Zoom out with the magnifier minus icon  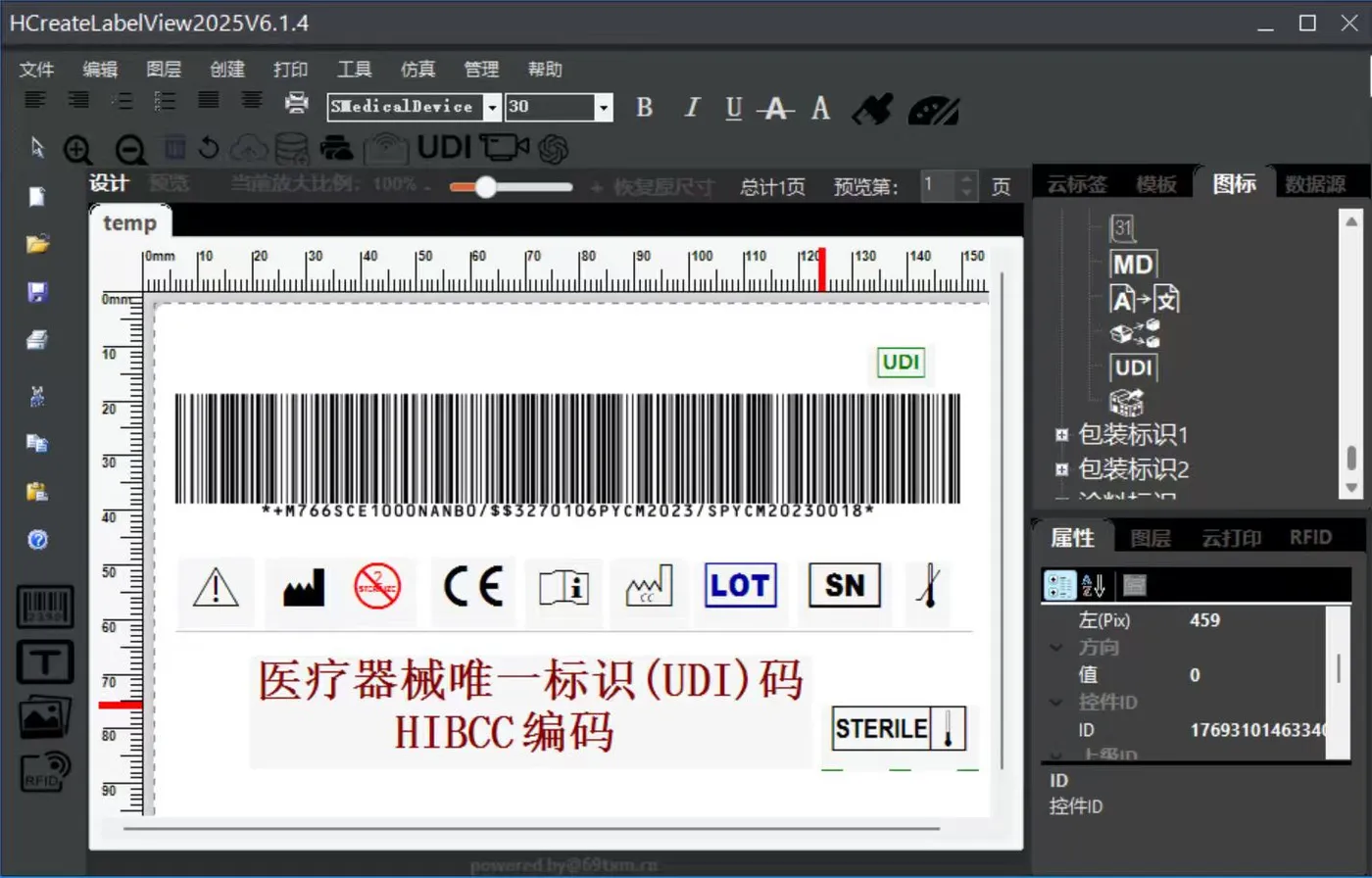pos(130,149)
